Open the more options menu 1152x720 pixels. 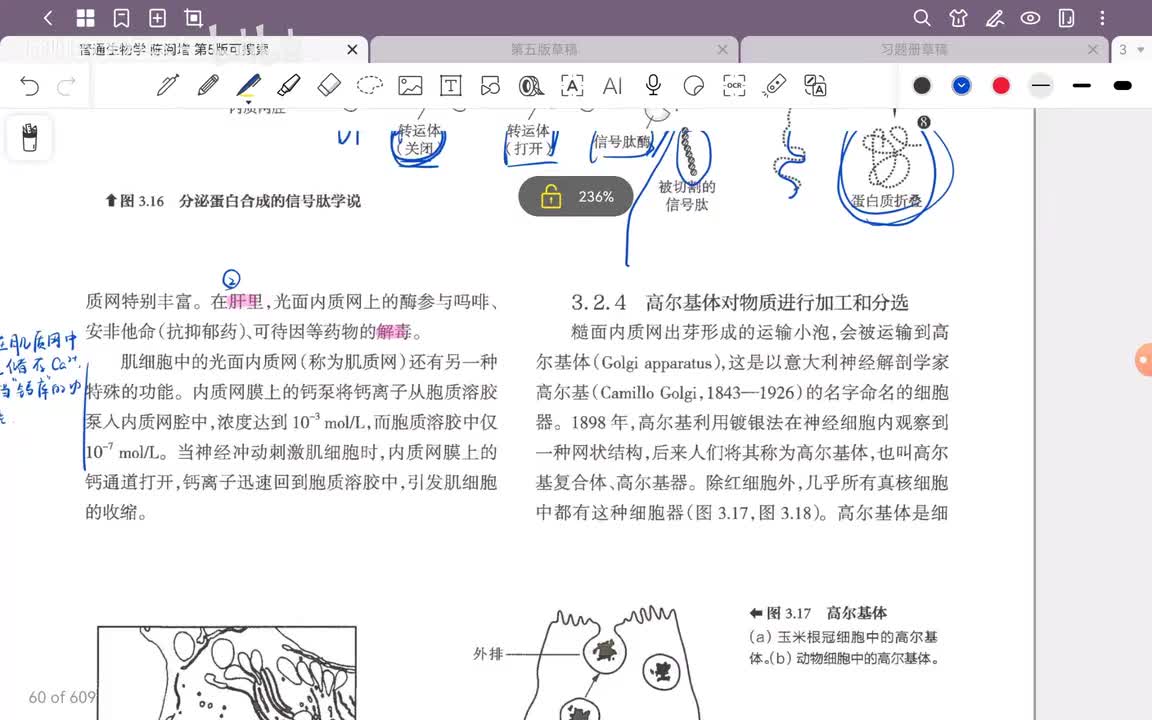1102,18
